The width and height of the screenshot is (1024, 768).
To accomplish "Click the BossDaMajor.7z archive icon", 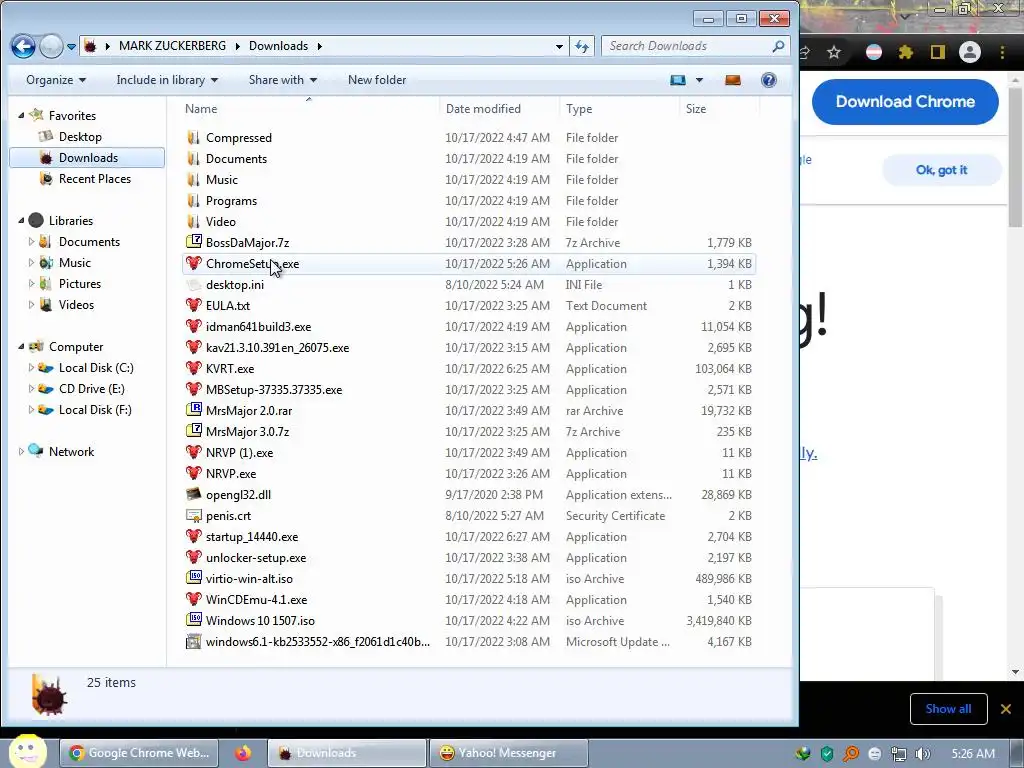I will [193, 242].
